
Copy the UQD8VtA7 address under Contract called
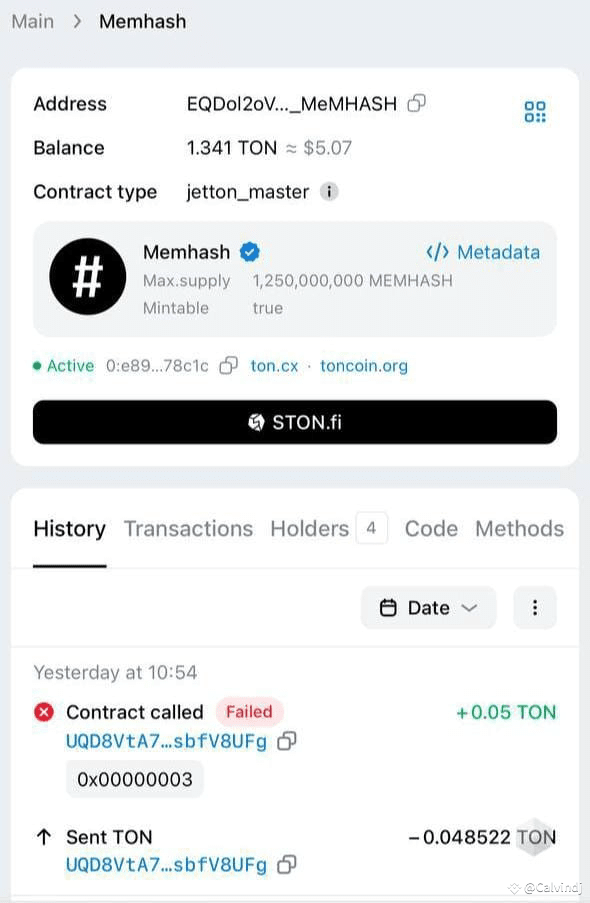(x=287, y=744)
